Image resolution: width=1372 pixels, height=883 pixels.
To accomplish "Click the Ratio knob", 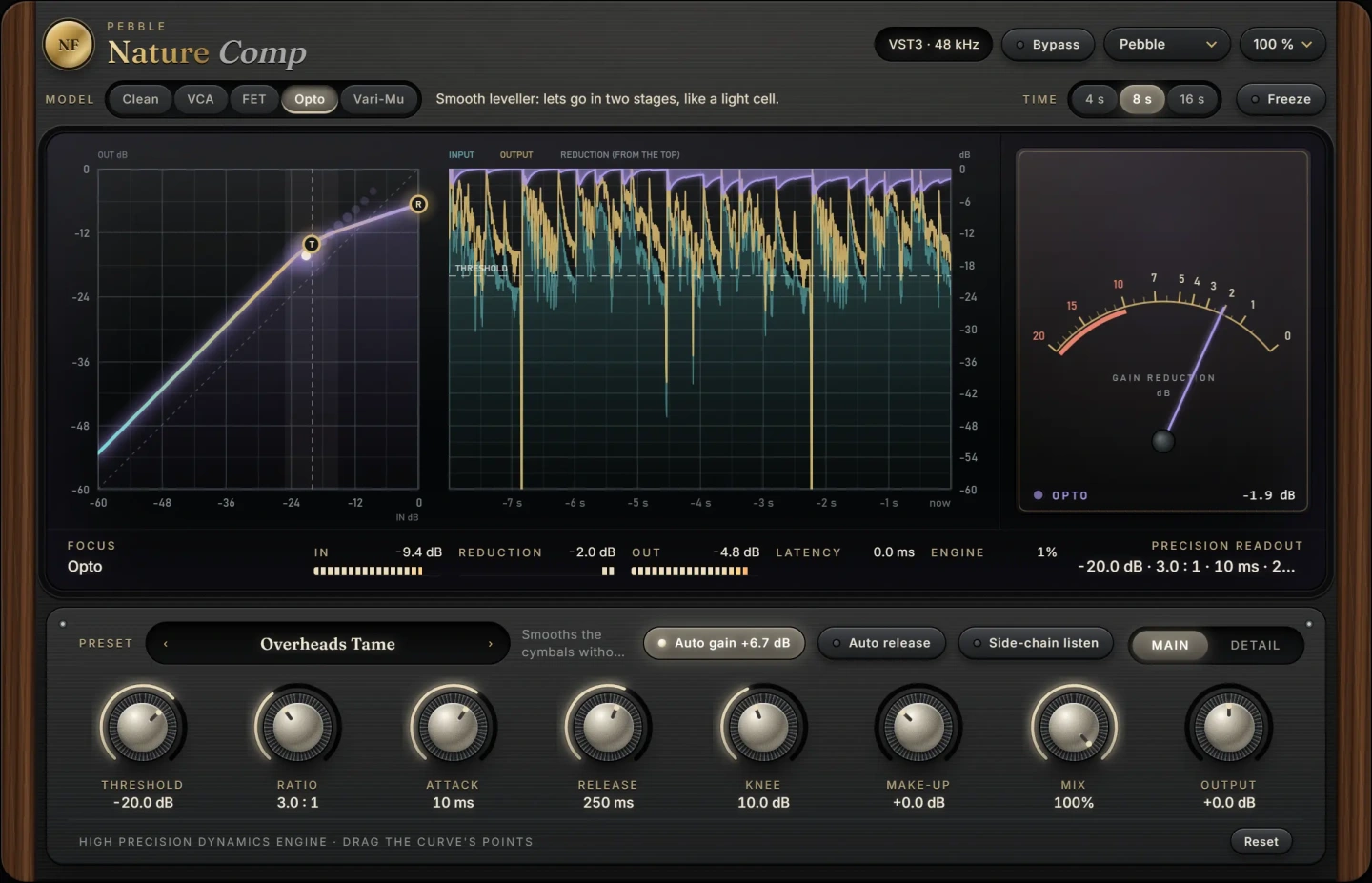I will click(297, 728).
